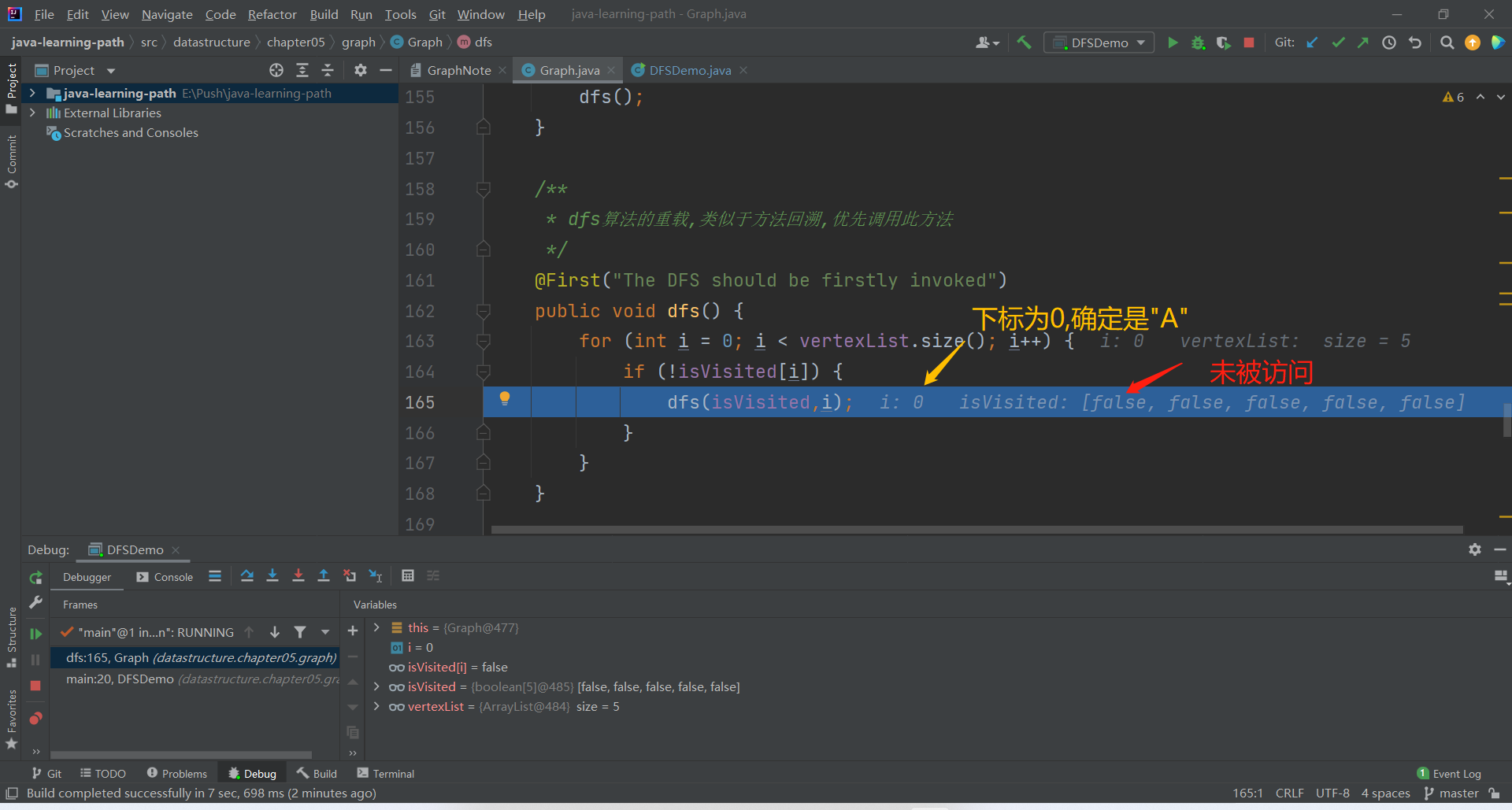The image size is (1512, 810).
Task: Open Event Log in status bar
Action: pyautogui.click(x=1449, y=774)
